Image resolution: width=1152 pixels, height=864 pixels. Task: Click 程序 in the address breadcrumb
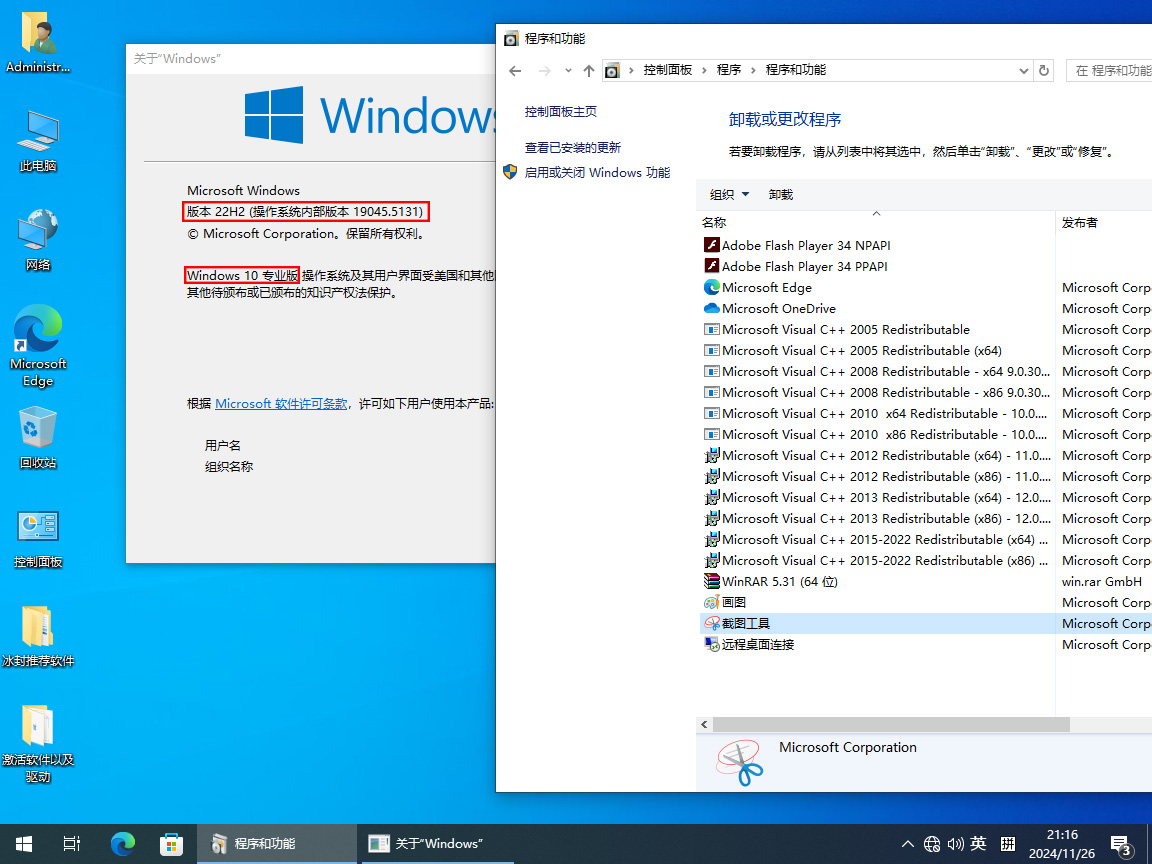(729, 70)
